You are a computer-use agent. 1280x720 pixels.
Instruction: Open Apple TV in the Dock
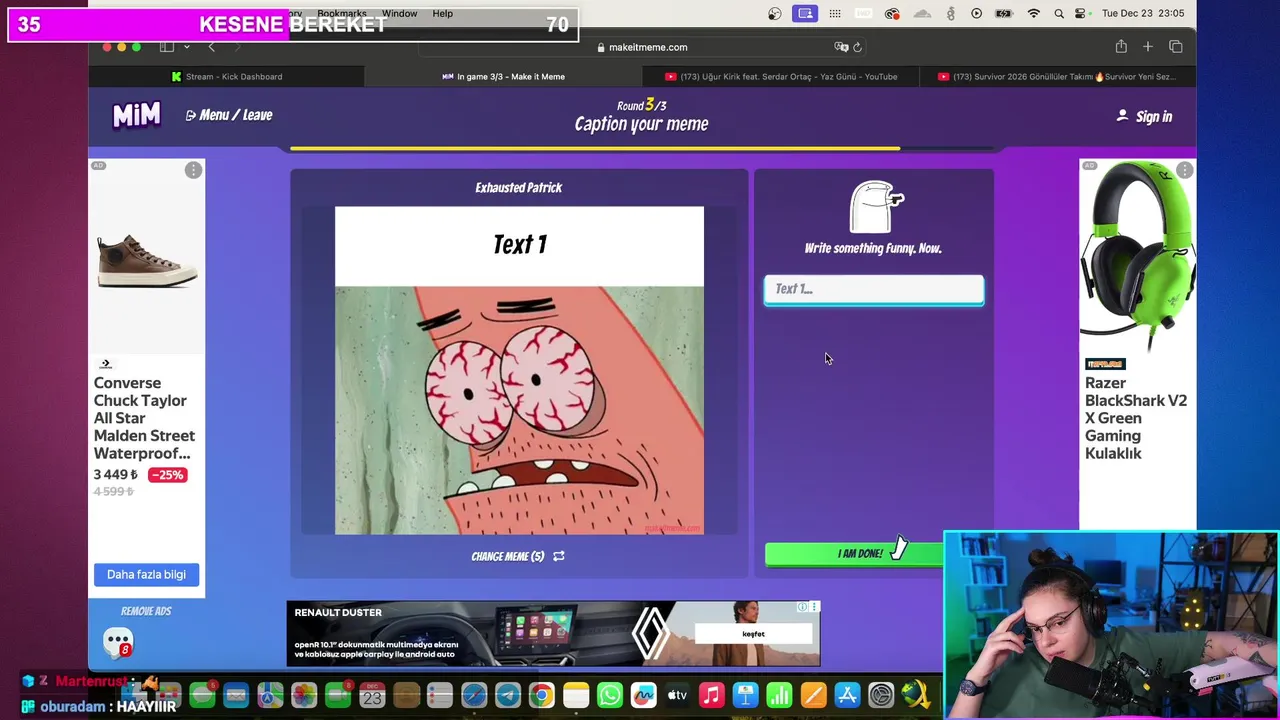(x=678, y=695)
